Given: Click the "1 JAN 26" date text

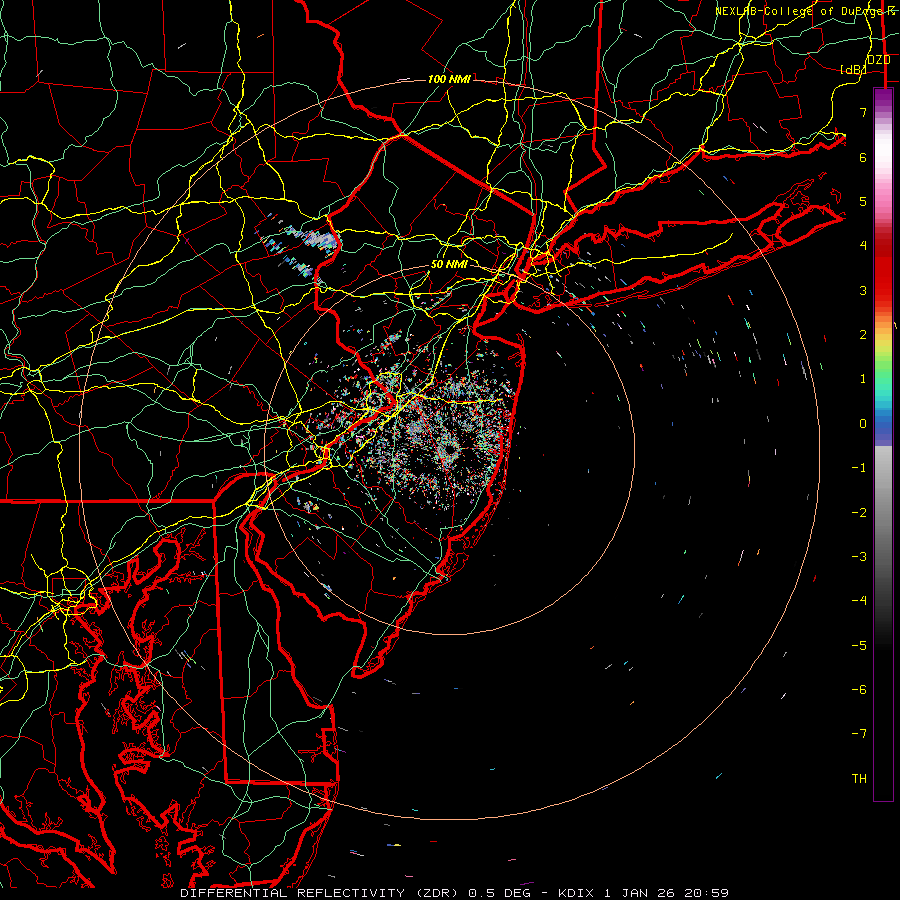Looking at the screenshot, I should coord(639,893).
